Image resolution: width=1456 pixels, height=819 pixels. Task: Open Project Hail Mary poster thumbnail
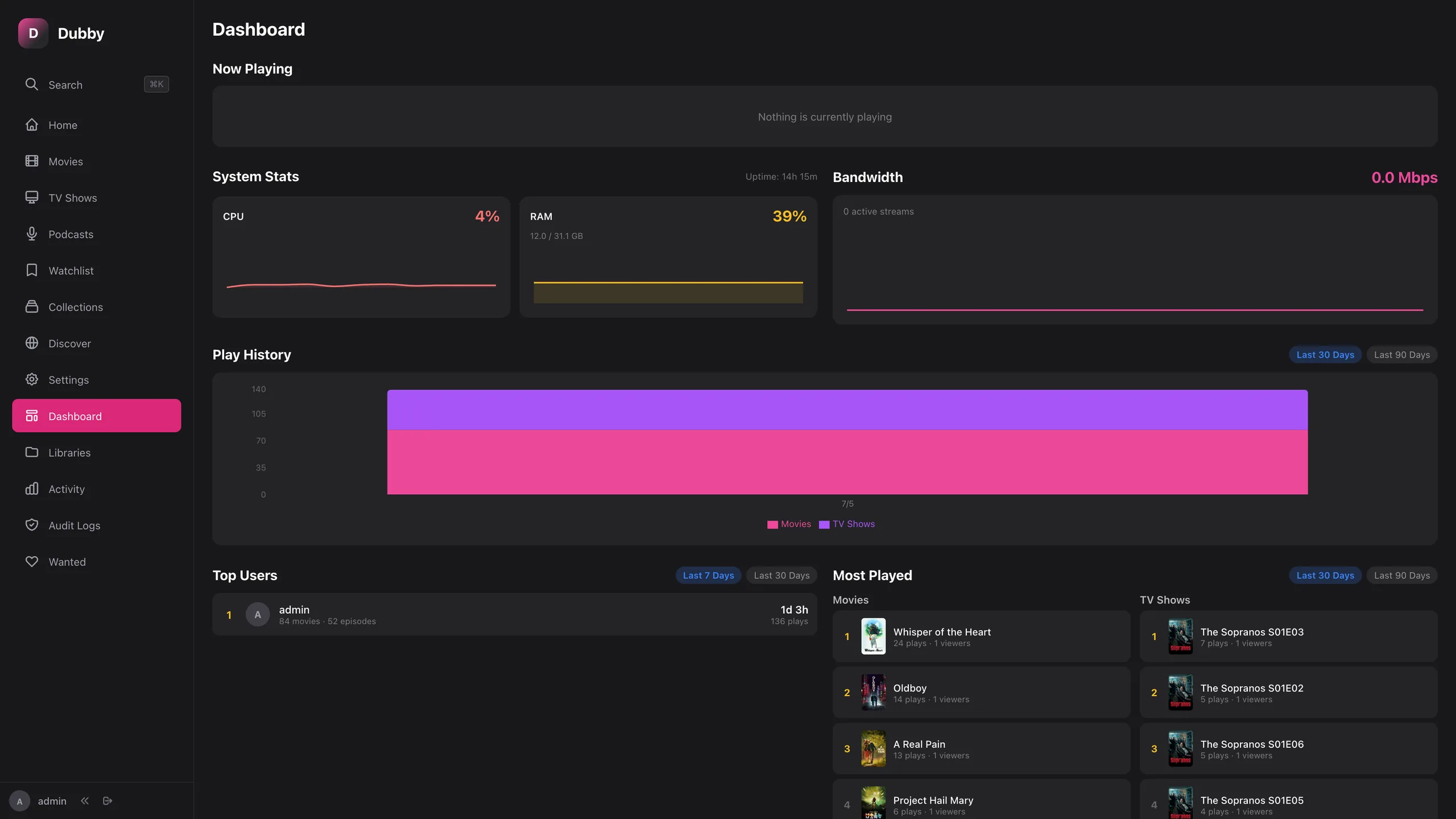click(x=873, y=803)
